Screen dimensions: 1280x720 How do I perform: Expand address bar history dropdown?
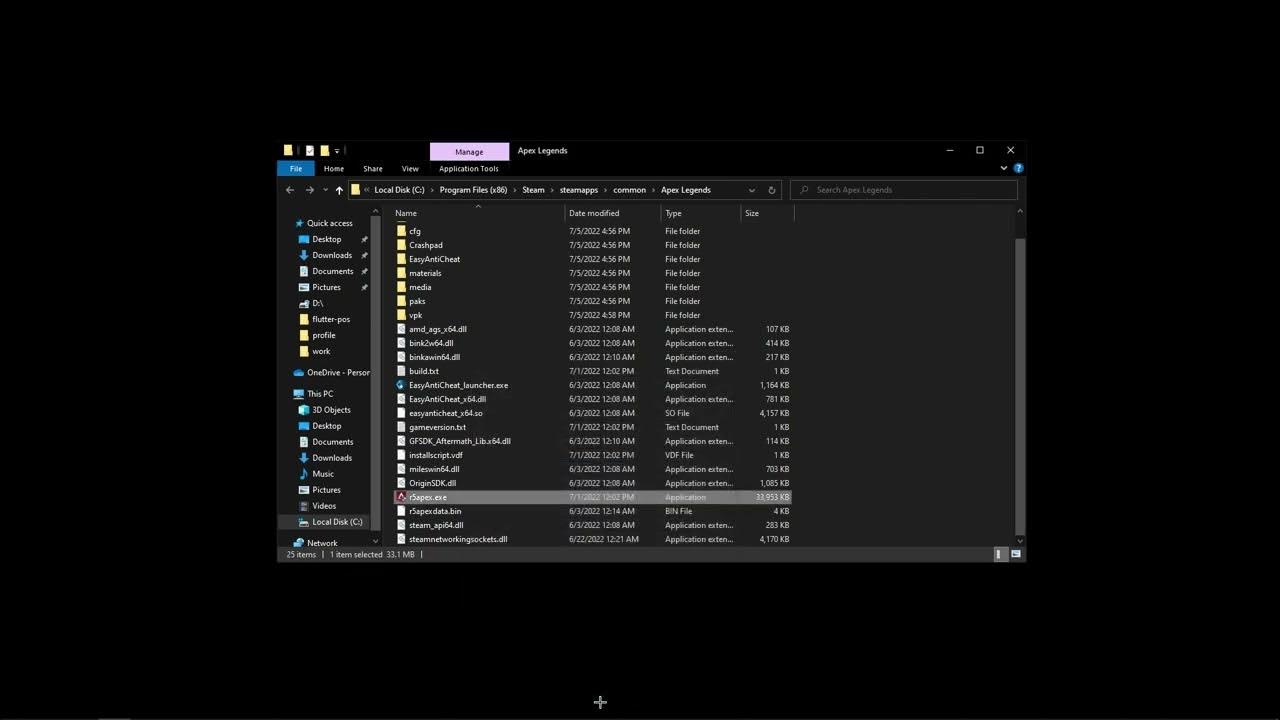tap(751, 190)
